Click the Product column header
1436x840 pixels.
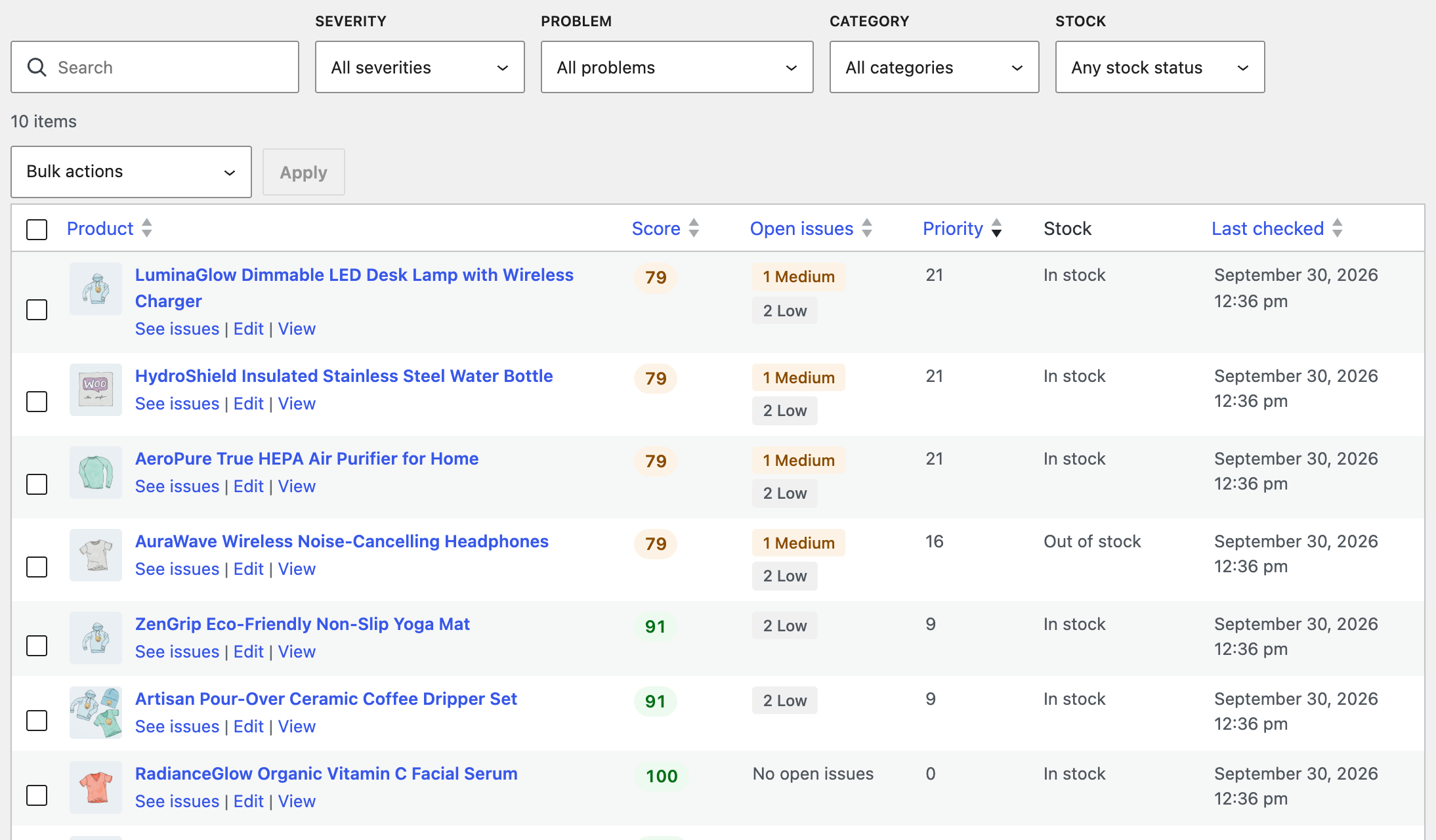(x=100, y=228)
